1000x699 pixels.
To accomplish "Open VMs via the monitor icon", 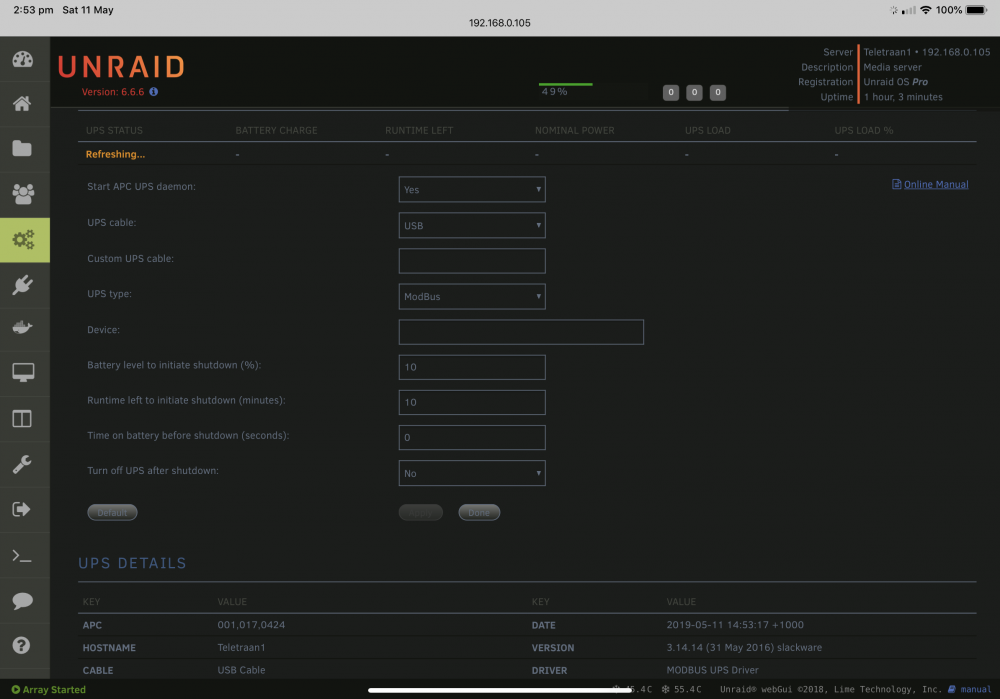I will (x=23, y=372).
